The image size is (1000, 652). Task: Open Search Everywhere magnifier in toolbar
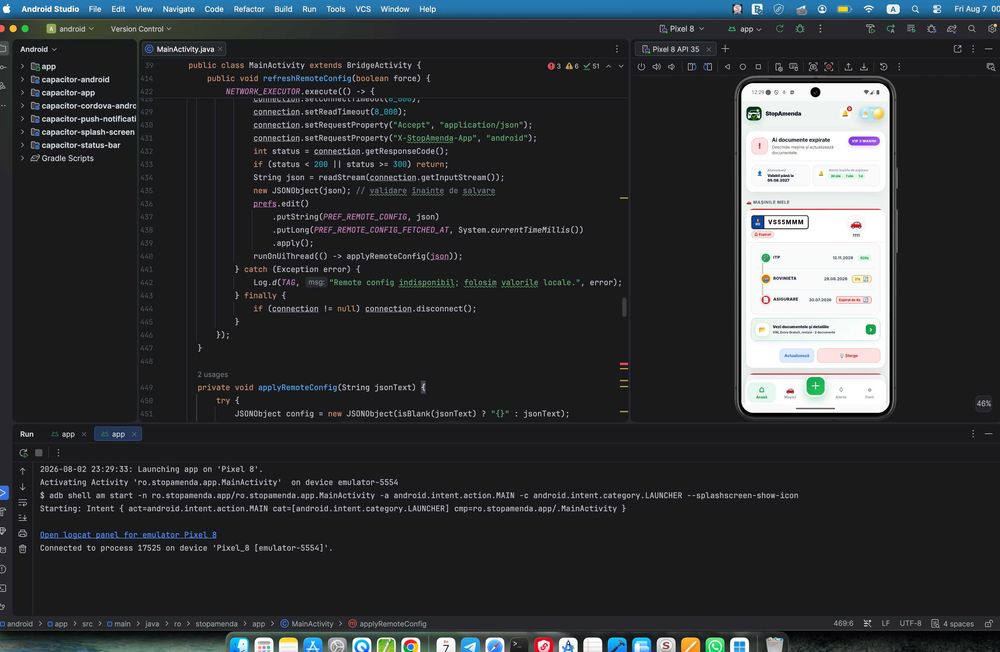971,29
